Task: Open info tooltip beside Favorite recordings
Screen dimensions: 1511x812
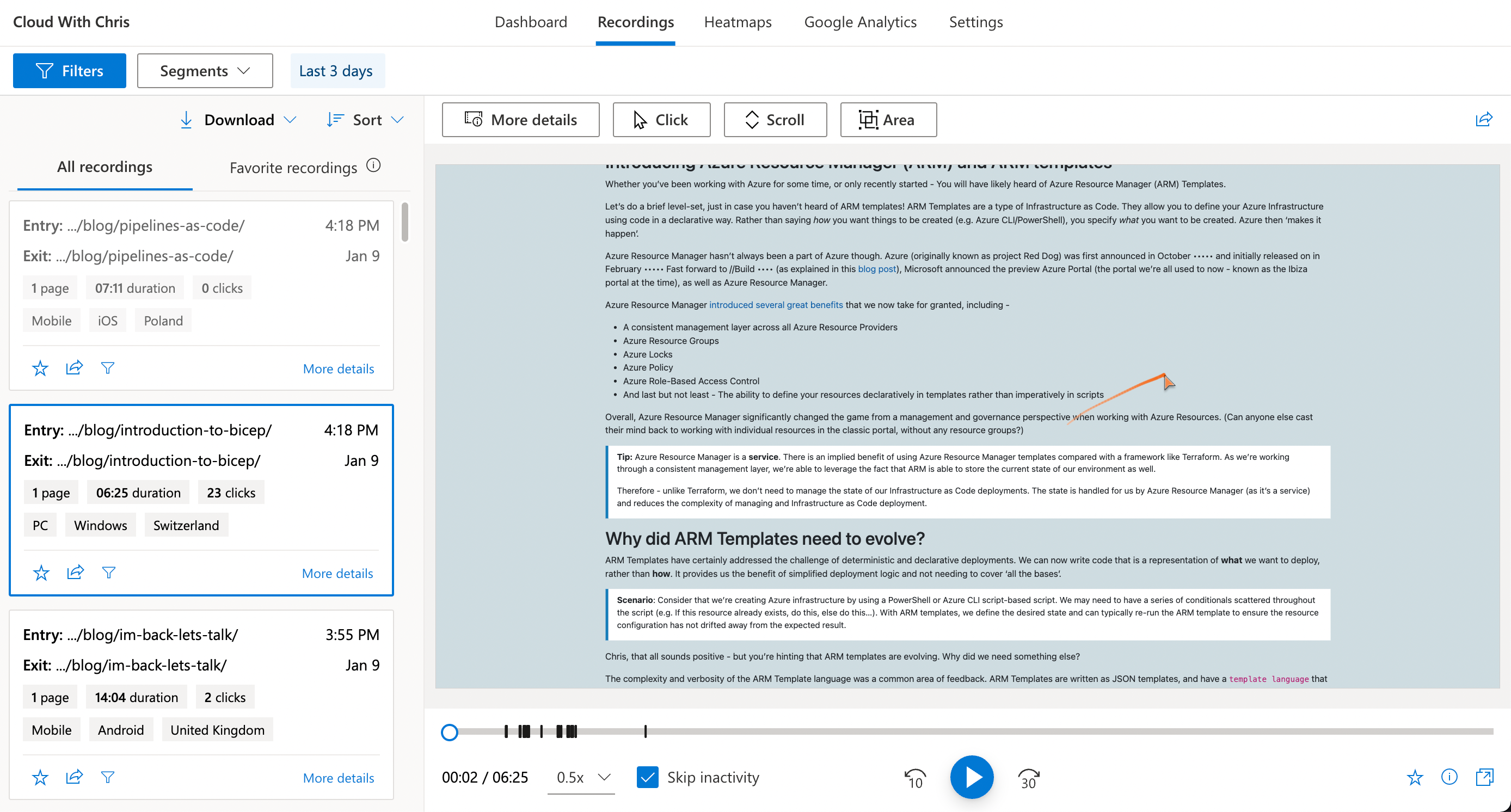Action: click(374, 166)
